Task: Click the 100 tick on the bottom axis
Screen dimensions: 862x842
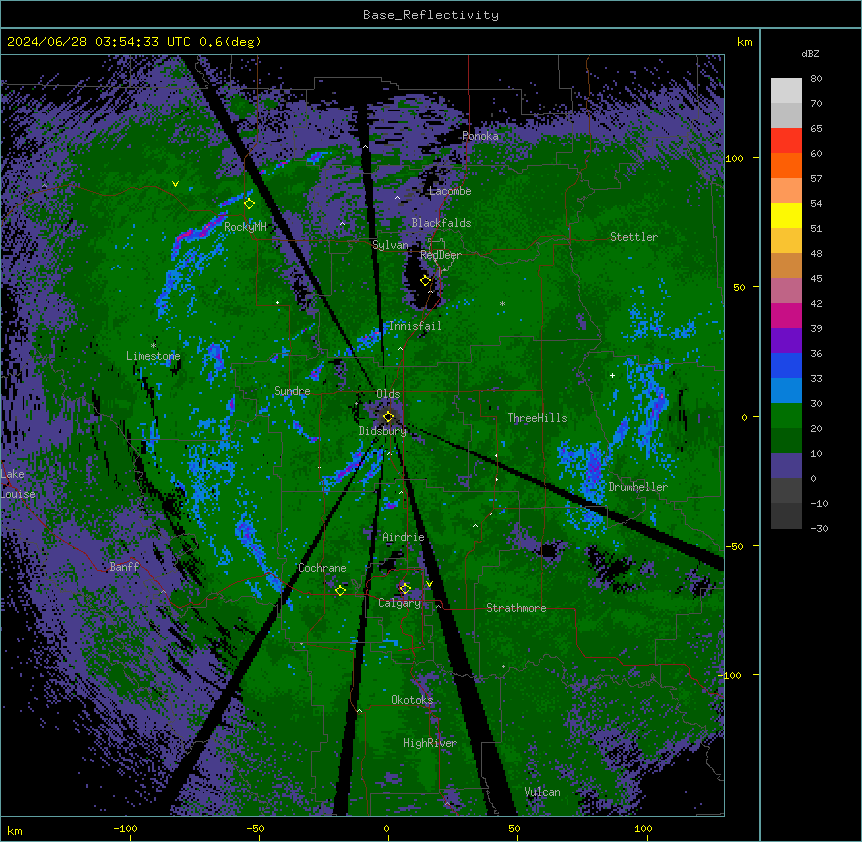Action: point(643,828)
